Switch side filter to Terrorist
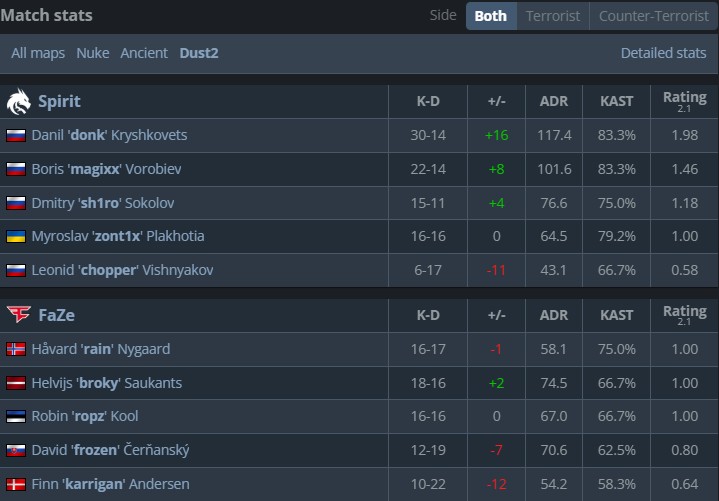 pos(553,16)
